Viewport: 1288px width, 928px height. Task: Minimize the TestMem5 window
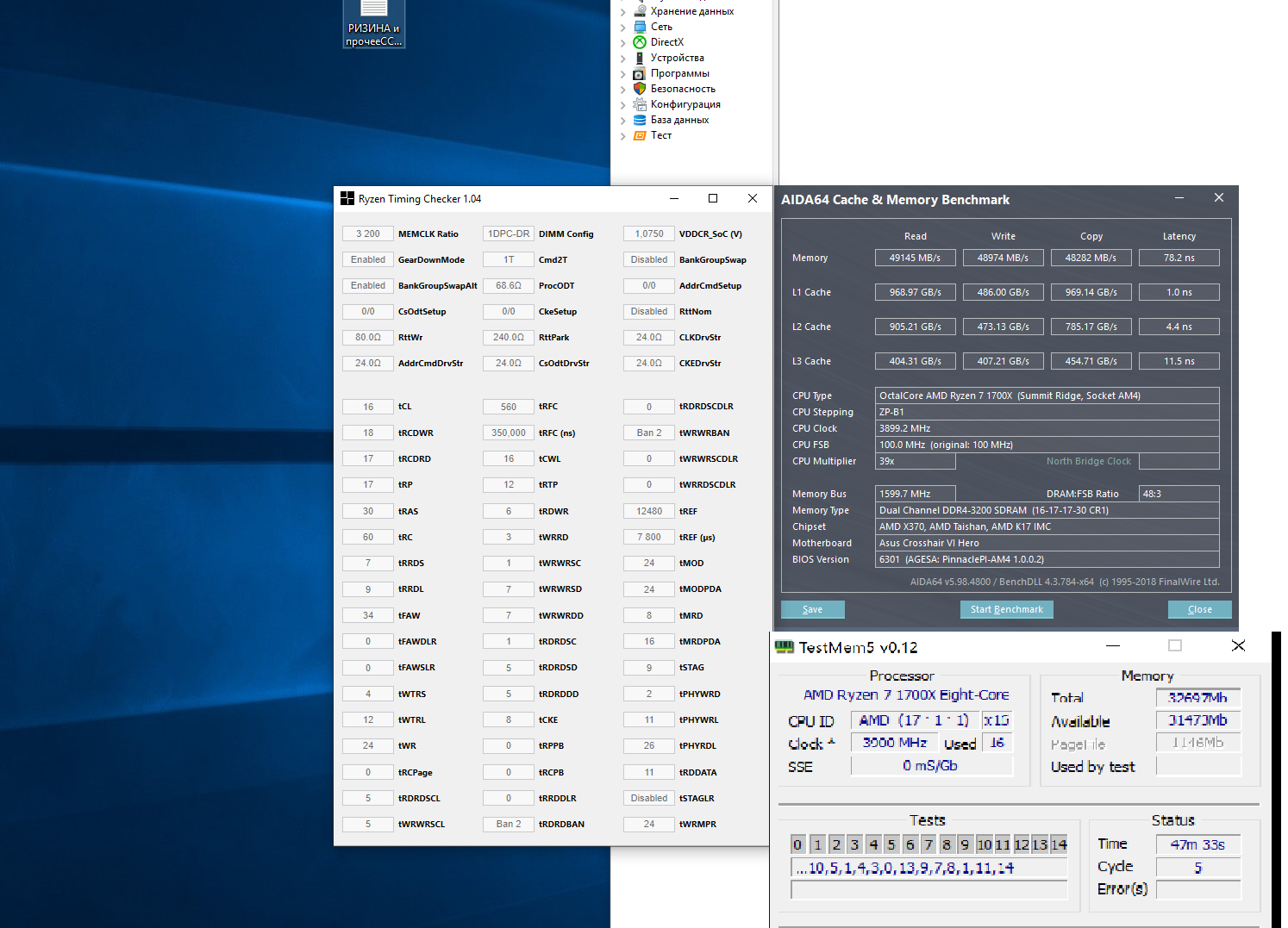pos(1113,645)
